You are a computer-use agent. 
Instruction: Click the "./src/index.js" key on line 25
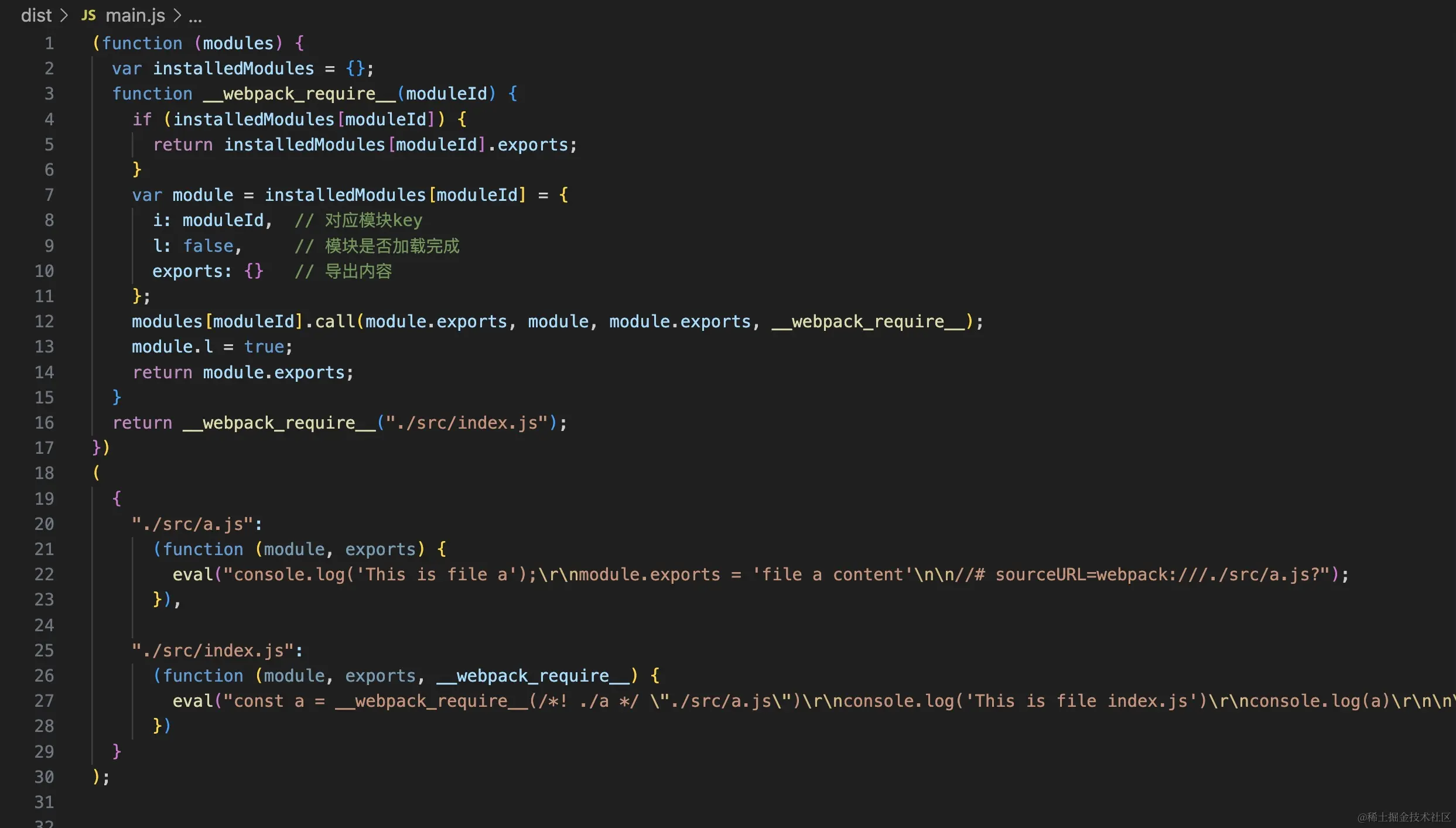tap(212, 651)
